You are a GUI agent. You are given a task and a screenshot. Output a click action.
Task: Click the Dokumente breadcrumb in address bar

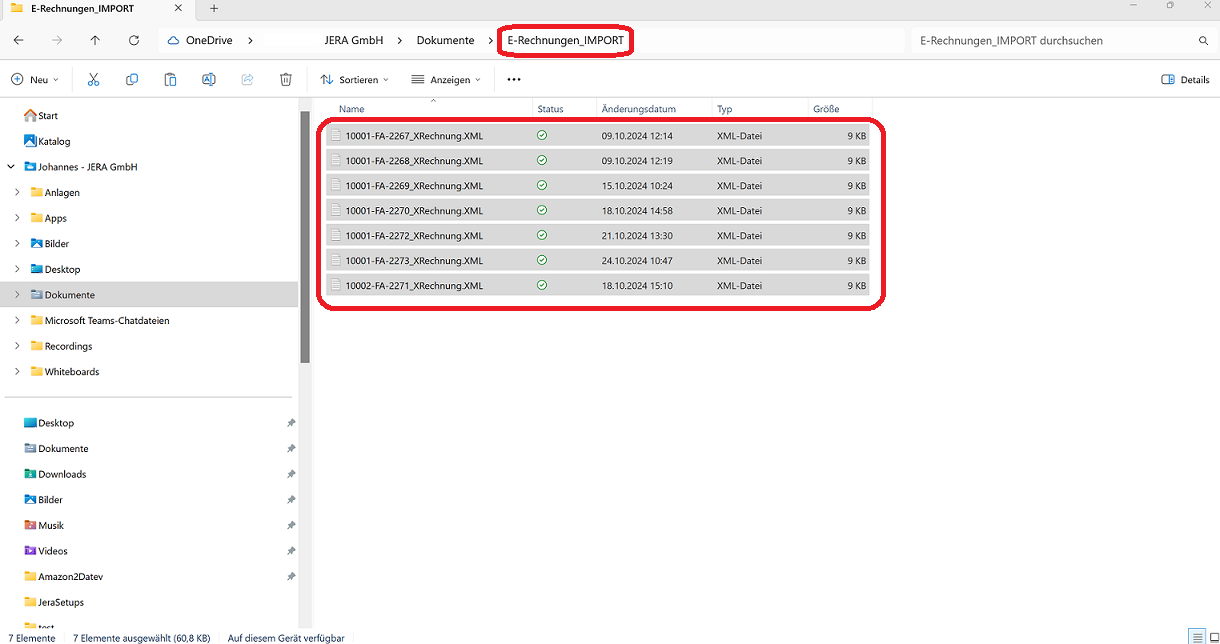(445, 41)
